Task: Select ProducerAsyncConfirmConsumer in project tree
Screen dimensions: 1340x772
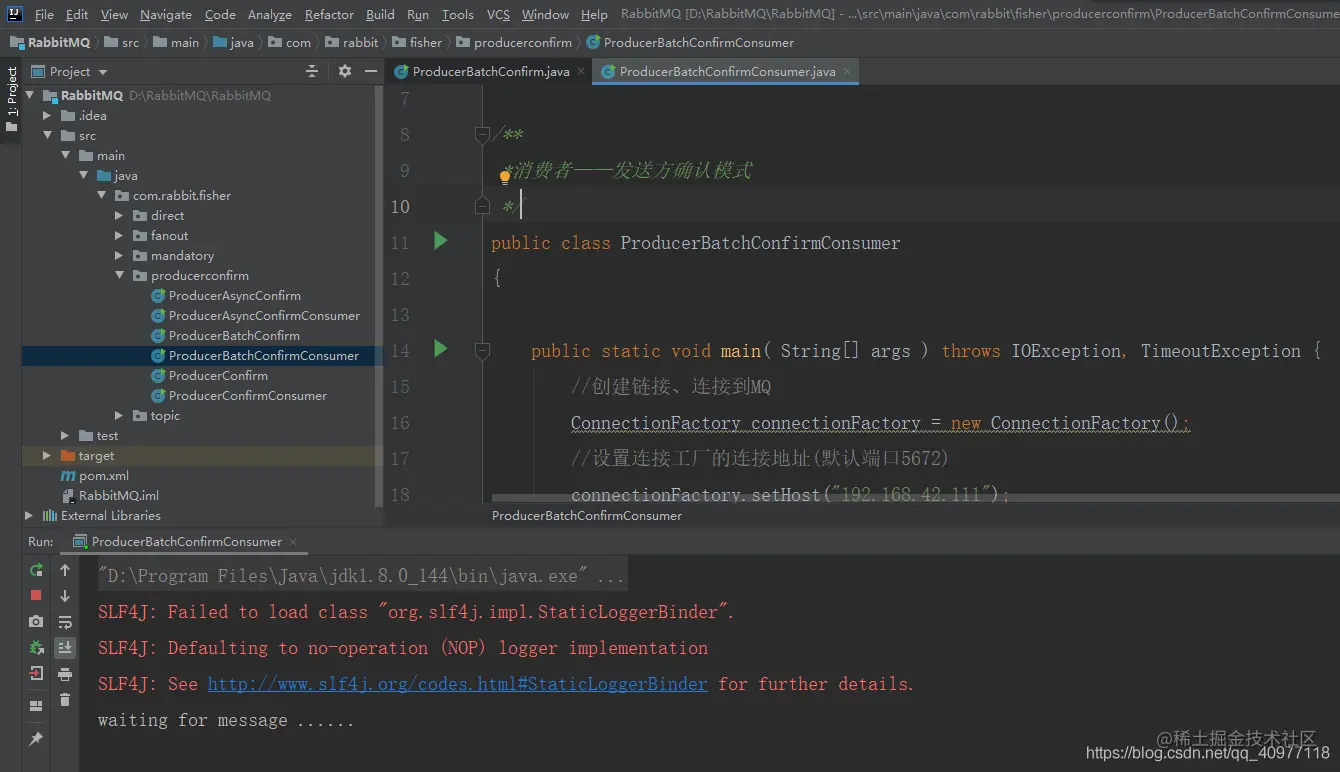Action: click(x=264, y=316)
